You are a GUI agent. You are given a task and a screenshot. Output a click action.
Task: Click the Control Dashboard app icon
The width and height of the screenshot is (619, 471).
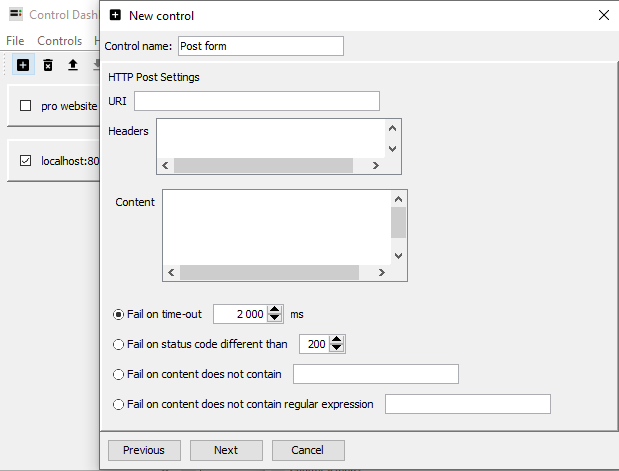[16, 14]
